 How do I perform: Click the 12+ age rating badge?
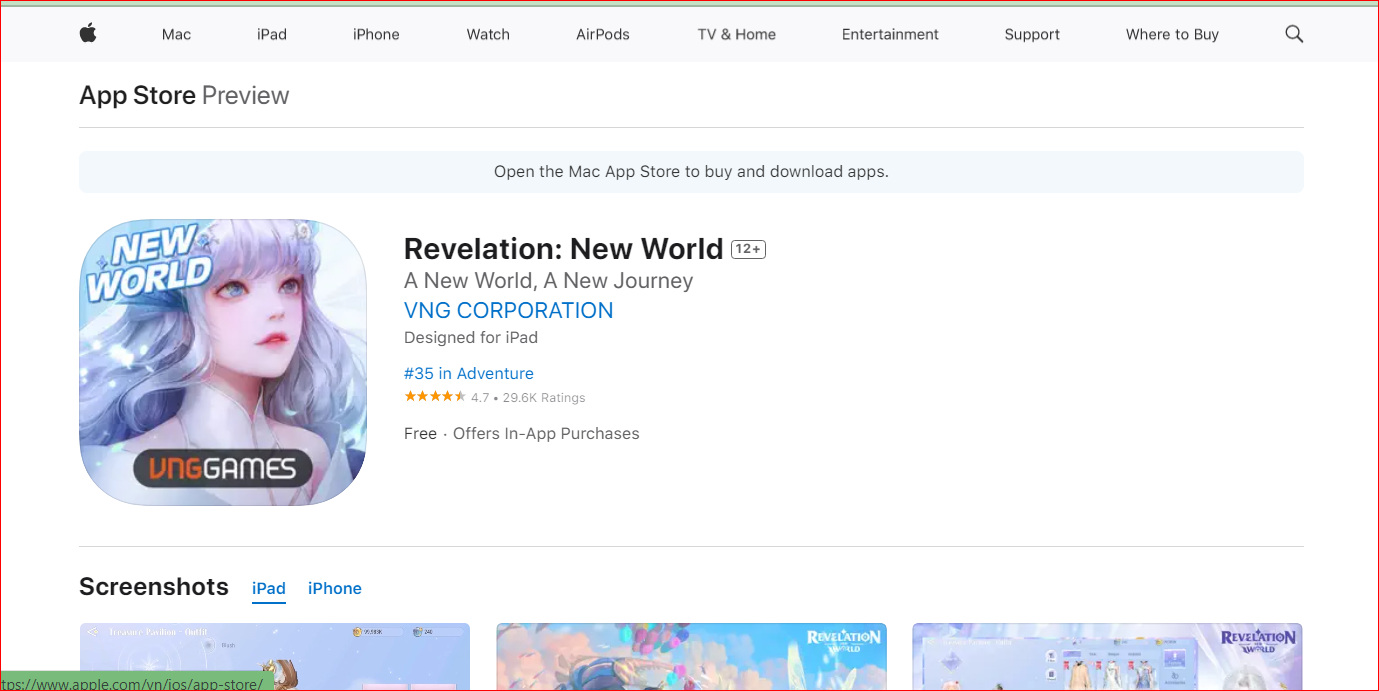point(748,249)
